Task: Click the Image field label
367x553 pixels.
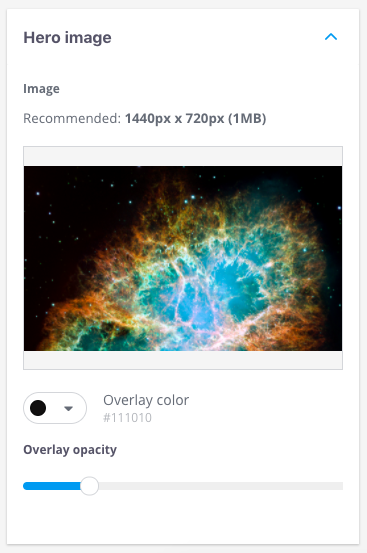Action: (x=41, y=89)
